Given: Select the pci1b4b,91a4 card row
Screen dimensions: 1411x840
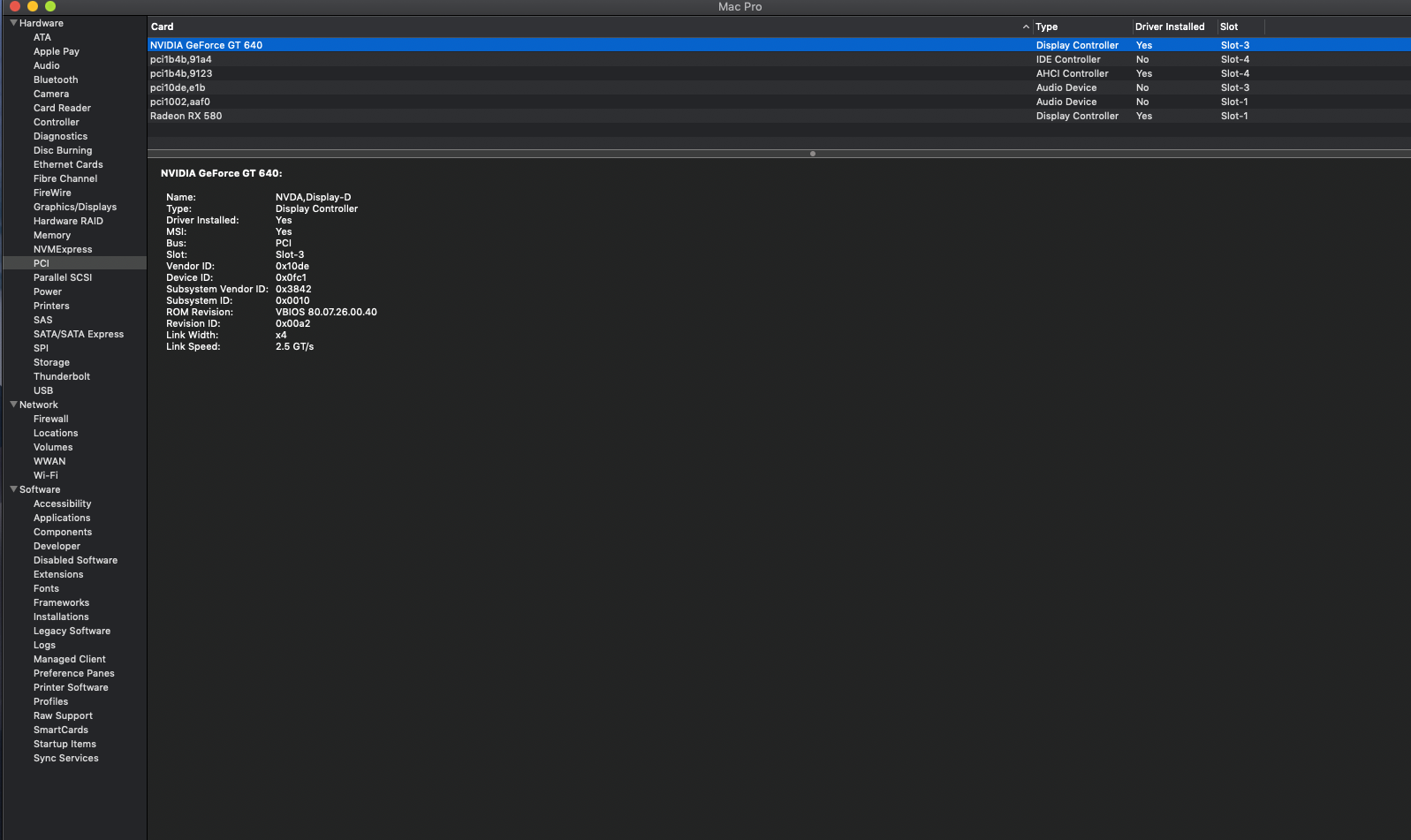Looking at the screenshot, I should (x=779, y=59).
